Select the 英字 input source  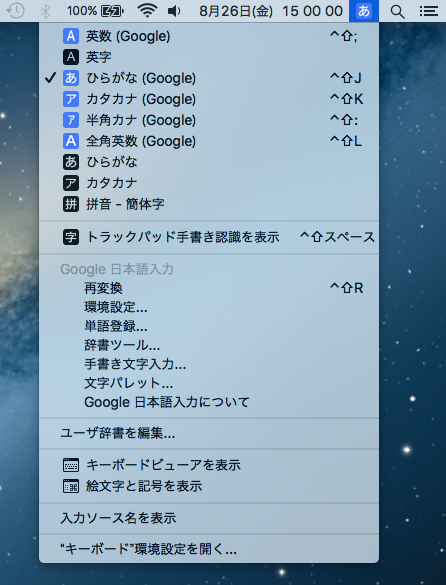tap(209, 57)
